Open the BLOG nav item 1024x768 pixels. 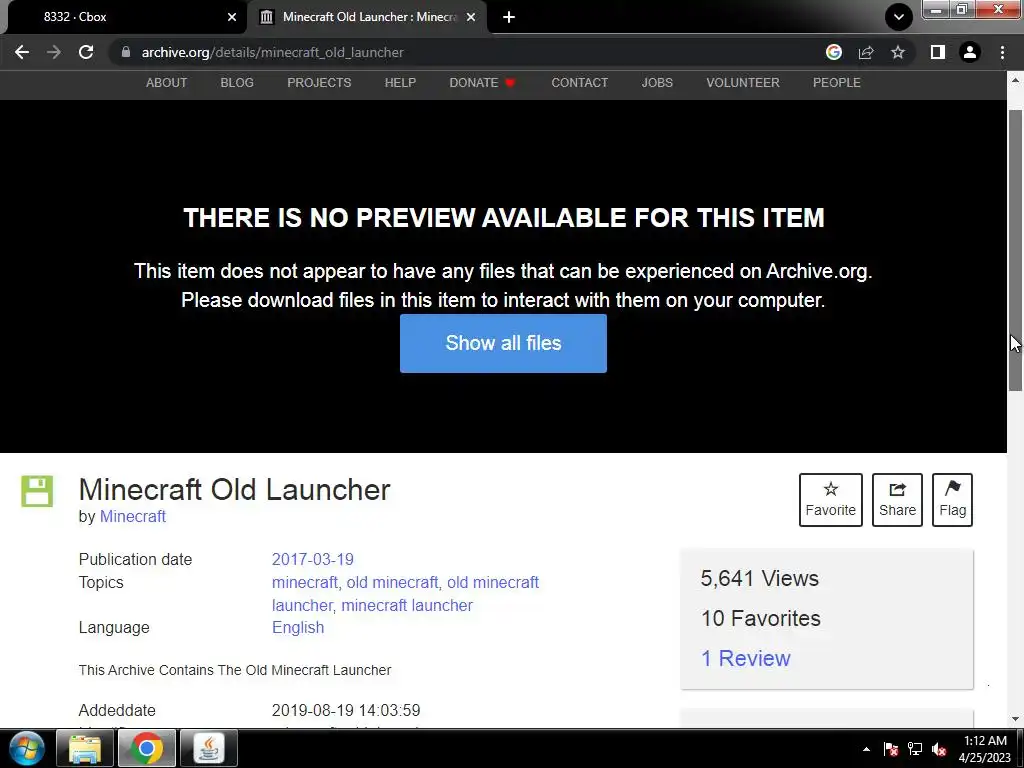click(x=237, y=83)
